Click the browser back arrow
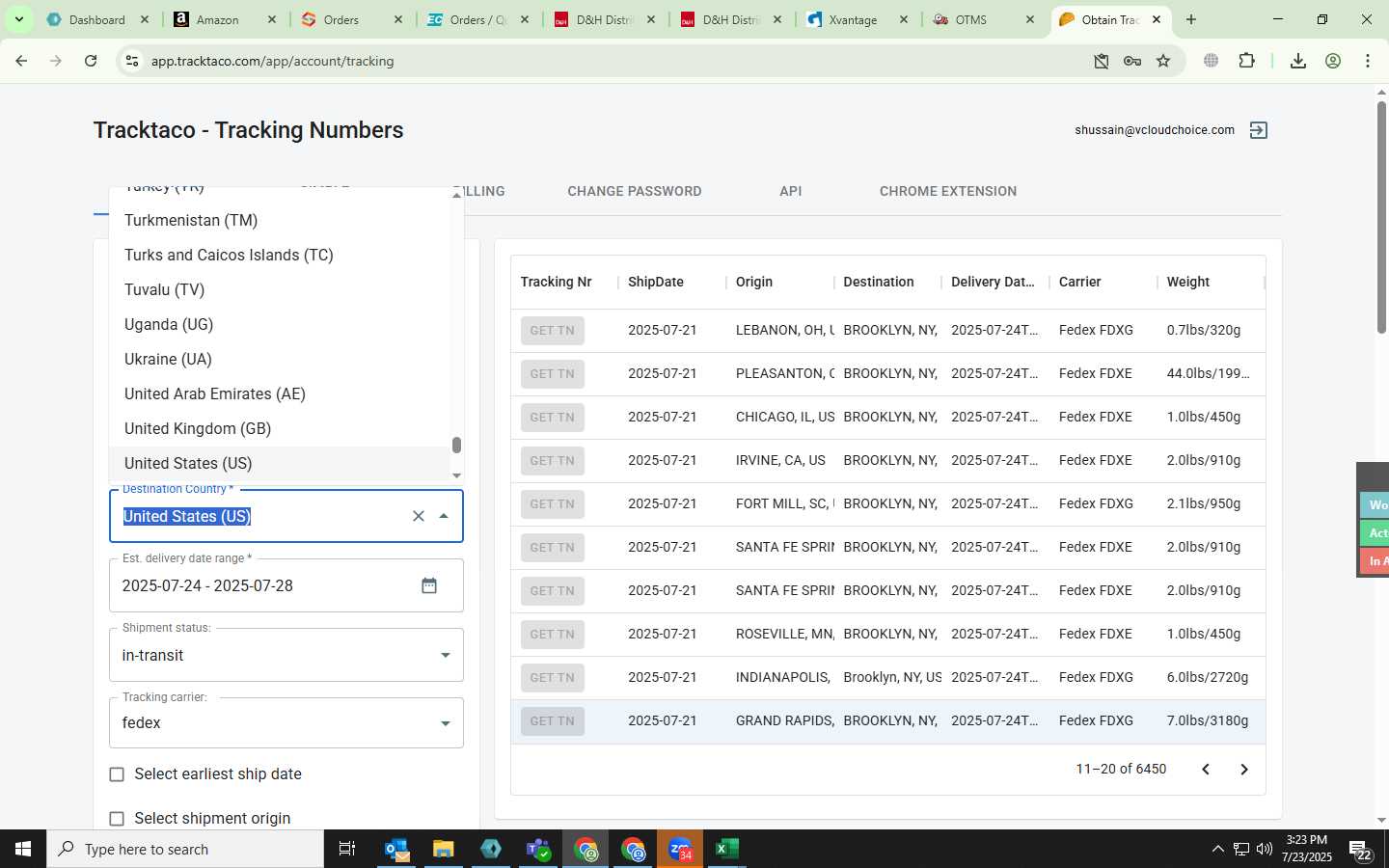 [21, 61]
